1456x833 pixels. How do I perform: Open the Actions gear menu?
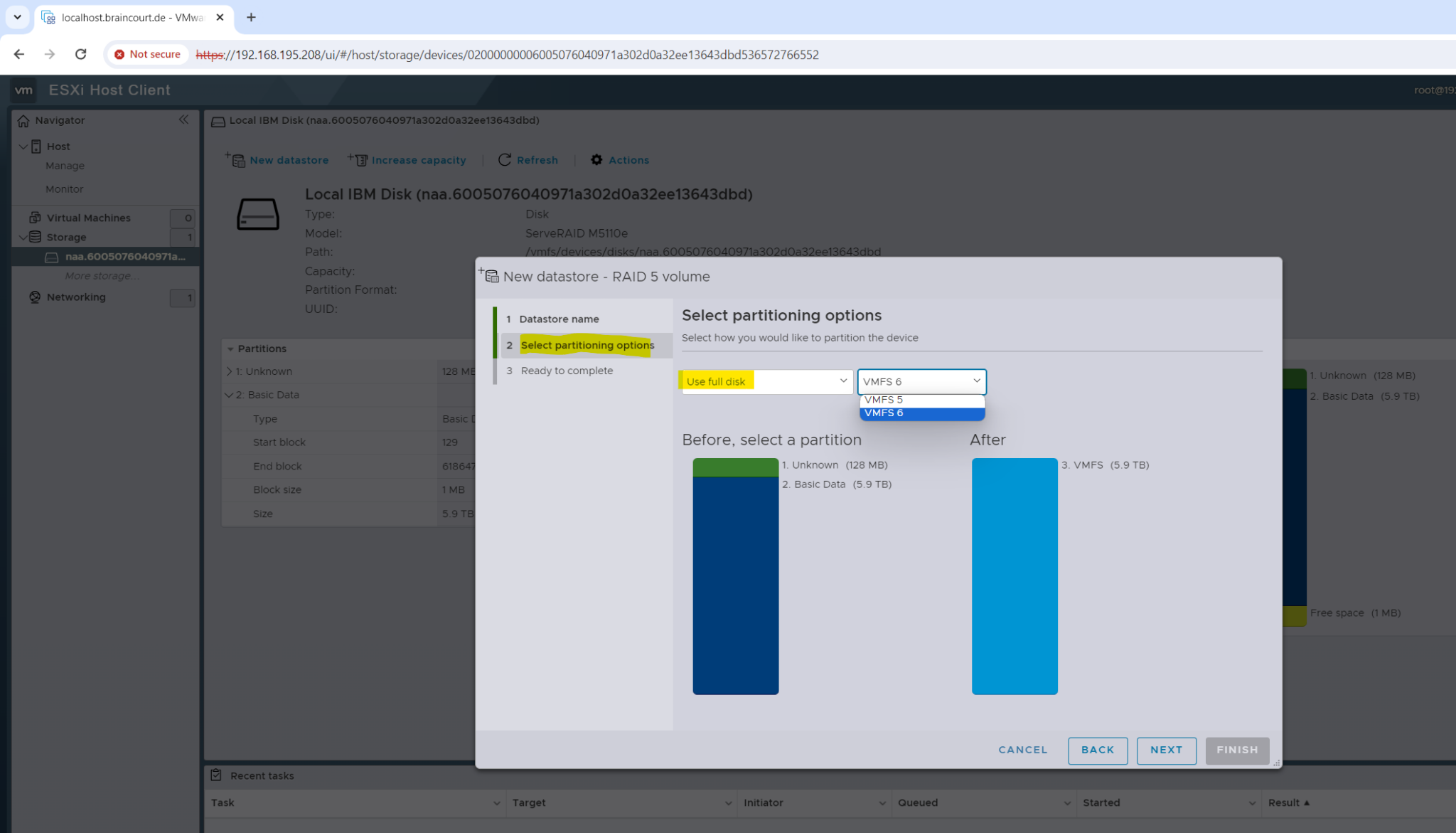(x=596, y=159)
